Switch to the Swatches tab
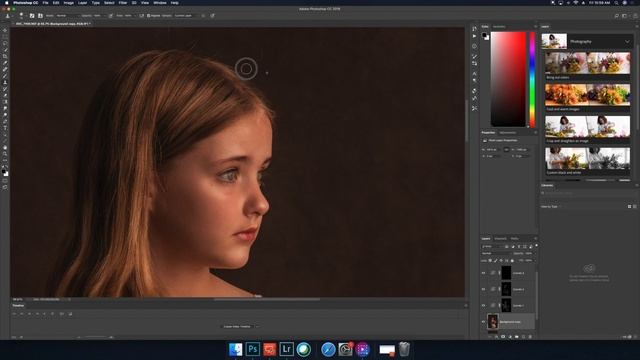The image size is (640, 360). tap(499, 27)
